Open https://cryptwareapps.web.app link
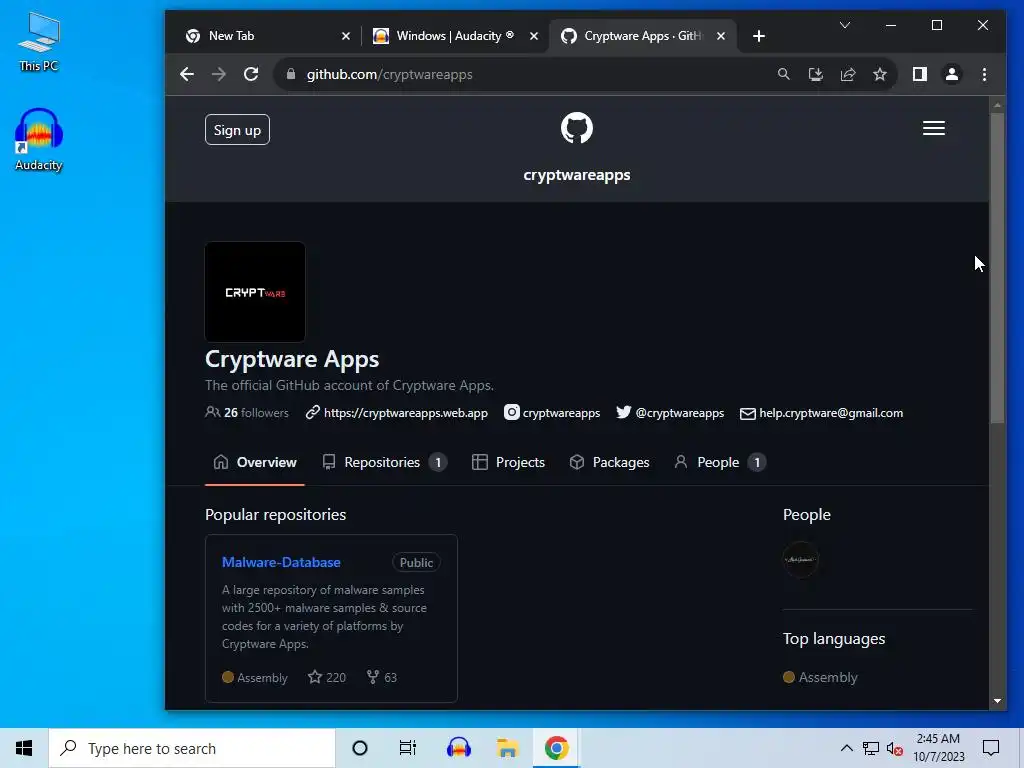1024x768 pixels. click(x=397, y=413)
